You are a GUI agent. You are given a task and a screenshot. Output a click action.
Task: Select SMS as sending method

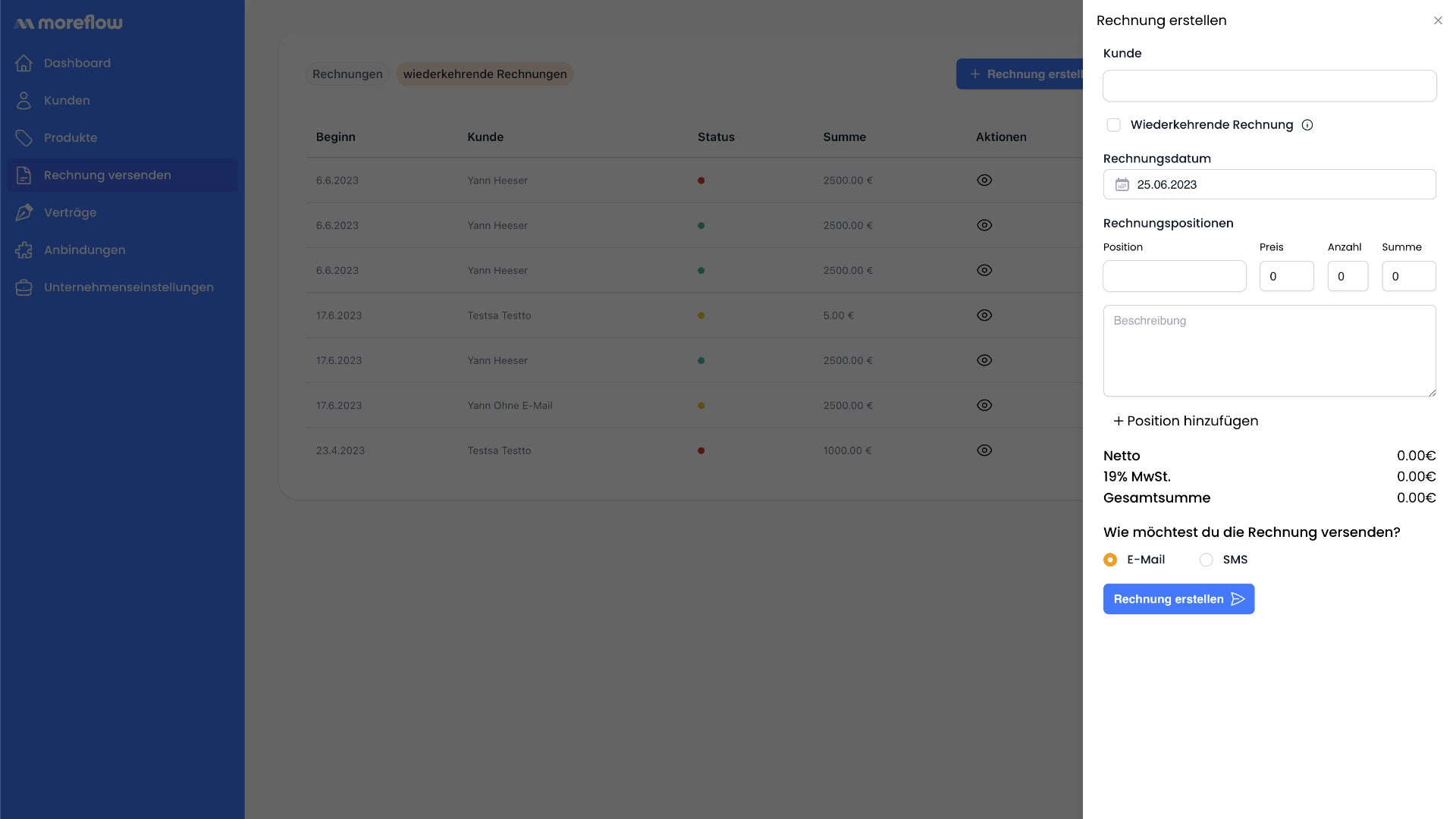click(1206, 560)
